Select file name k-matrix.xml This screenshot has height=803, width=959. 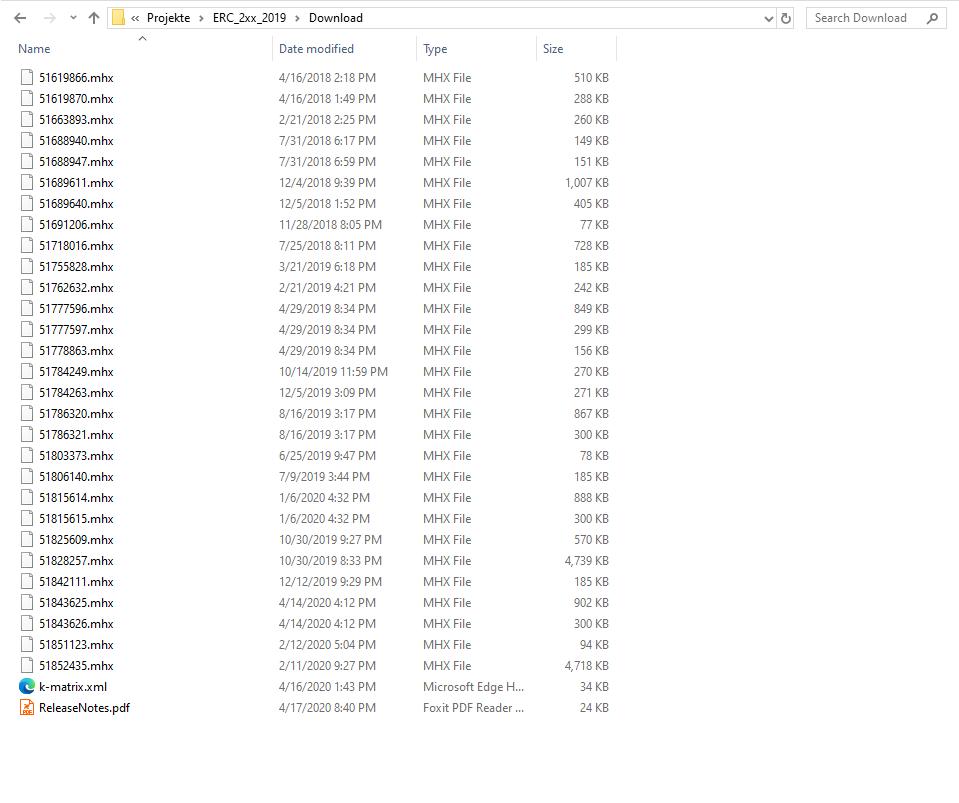tap(73, 687)
